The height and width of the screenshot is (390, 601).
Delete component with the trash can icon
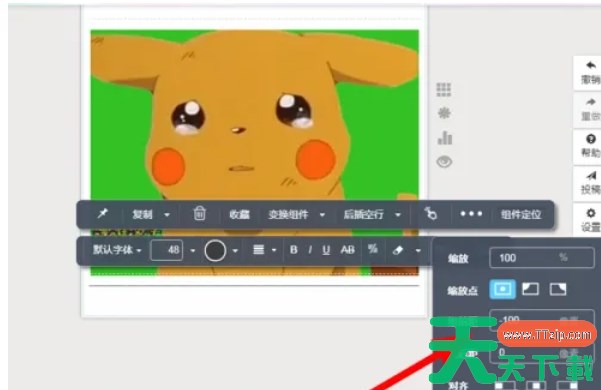[x=199, y=213]
